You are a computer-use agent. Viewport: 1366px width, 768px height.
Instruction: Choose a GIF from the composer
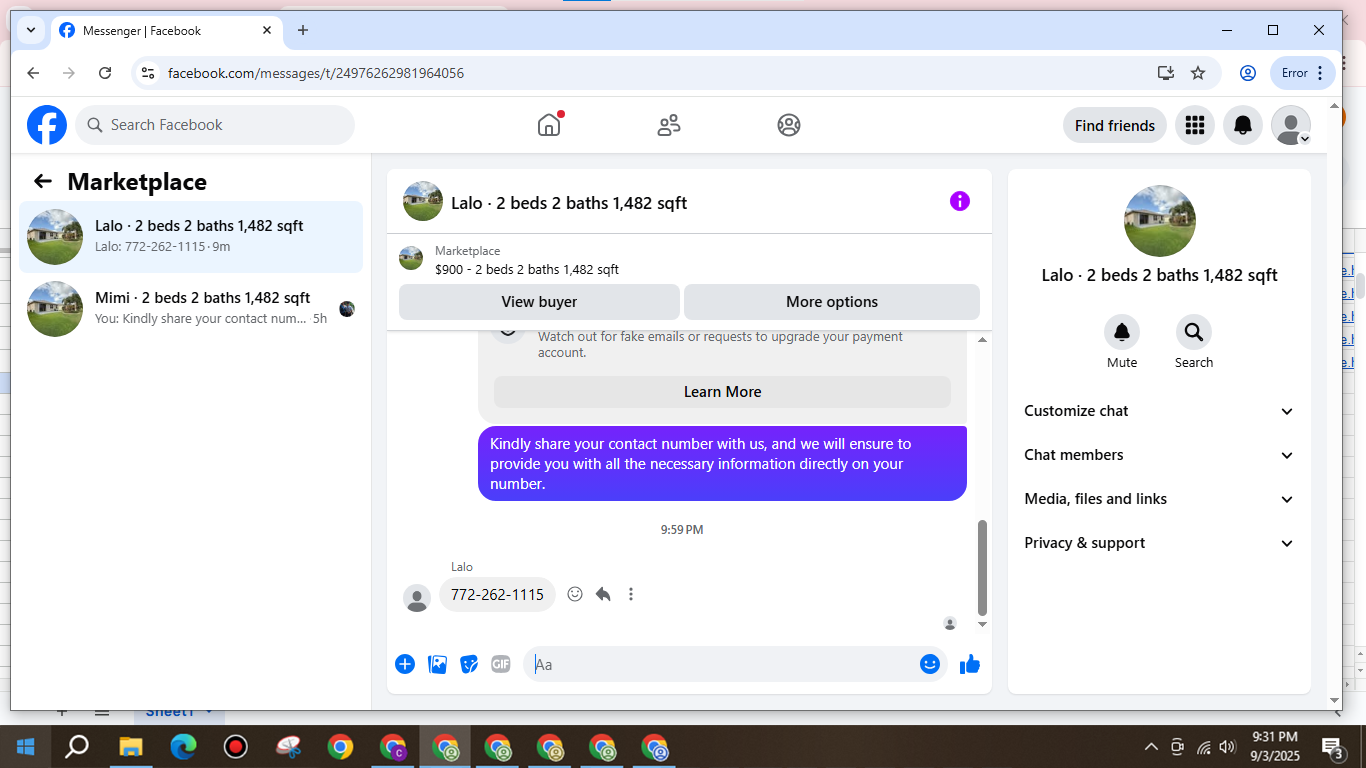point(501,664)
